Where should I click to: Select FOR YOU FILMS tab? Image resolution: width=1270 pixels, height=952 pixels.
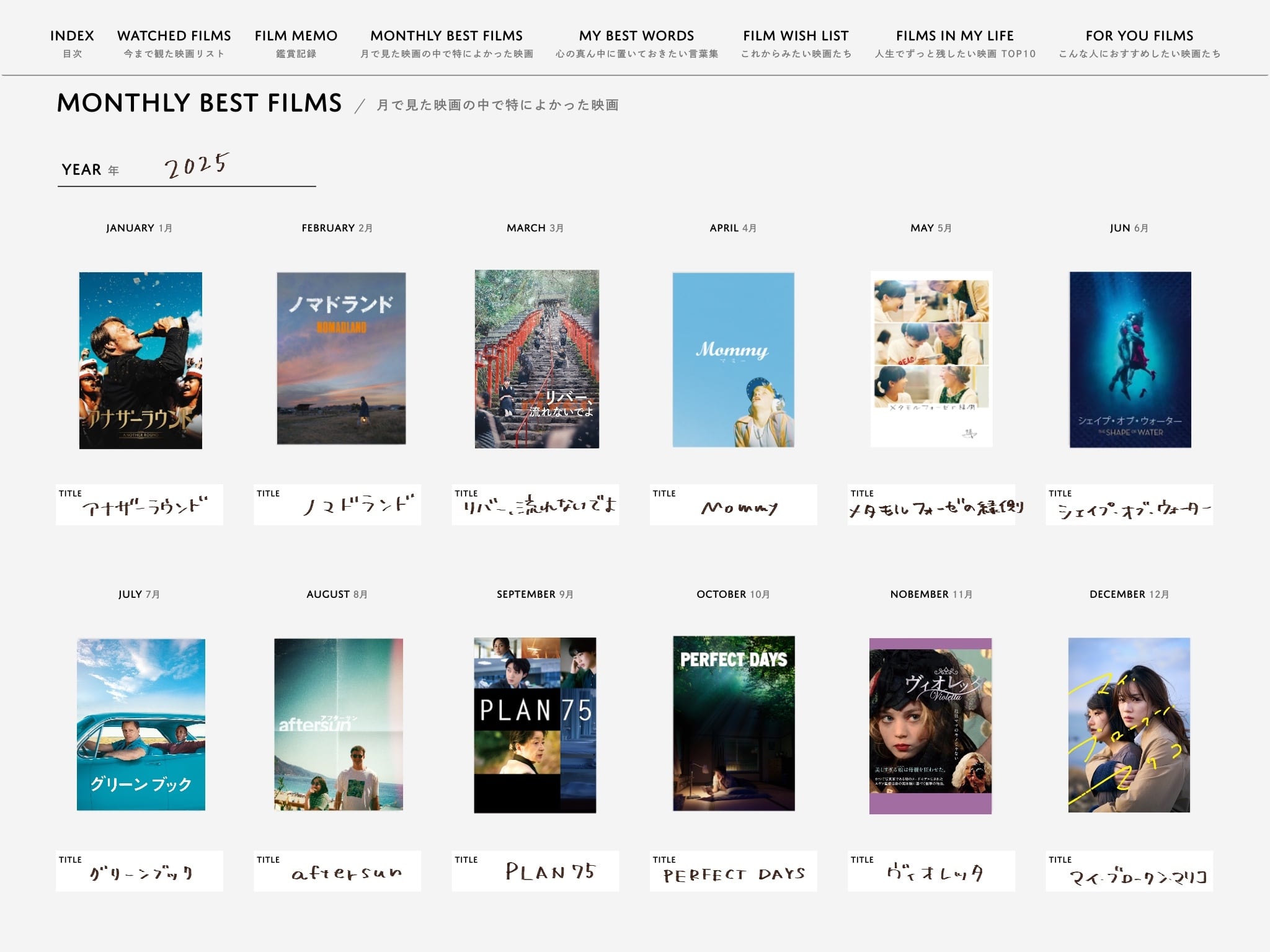[1139, 42]
